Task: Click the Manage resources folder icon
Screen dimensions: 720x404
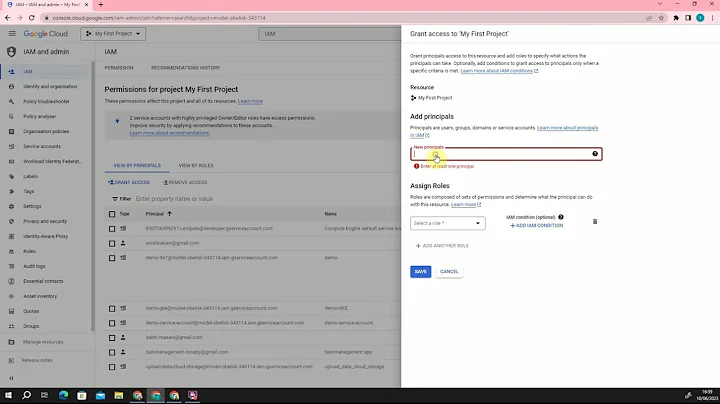Action: pos(11,342)
